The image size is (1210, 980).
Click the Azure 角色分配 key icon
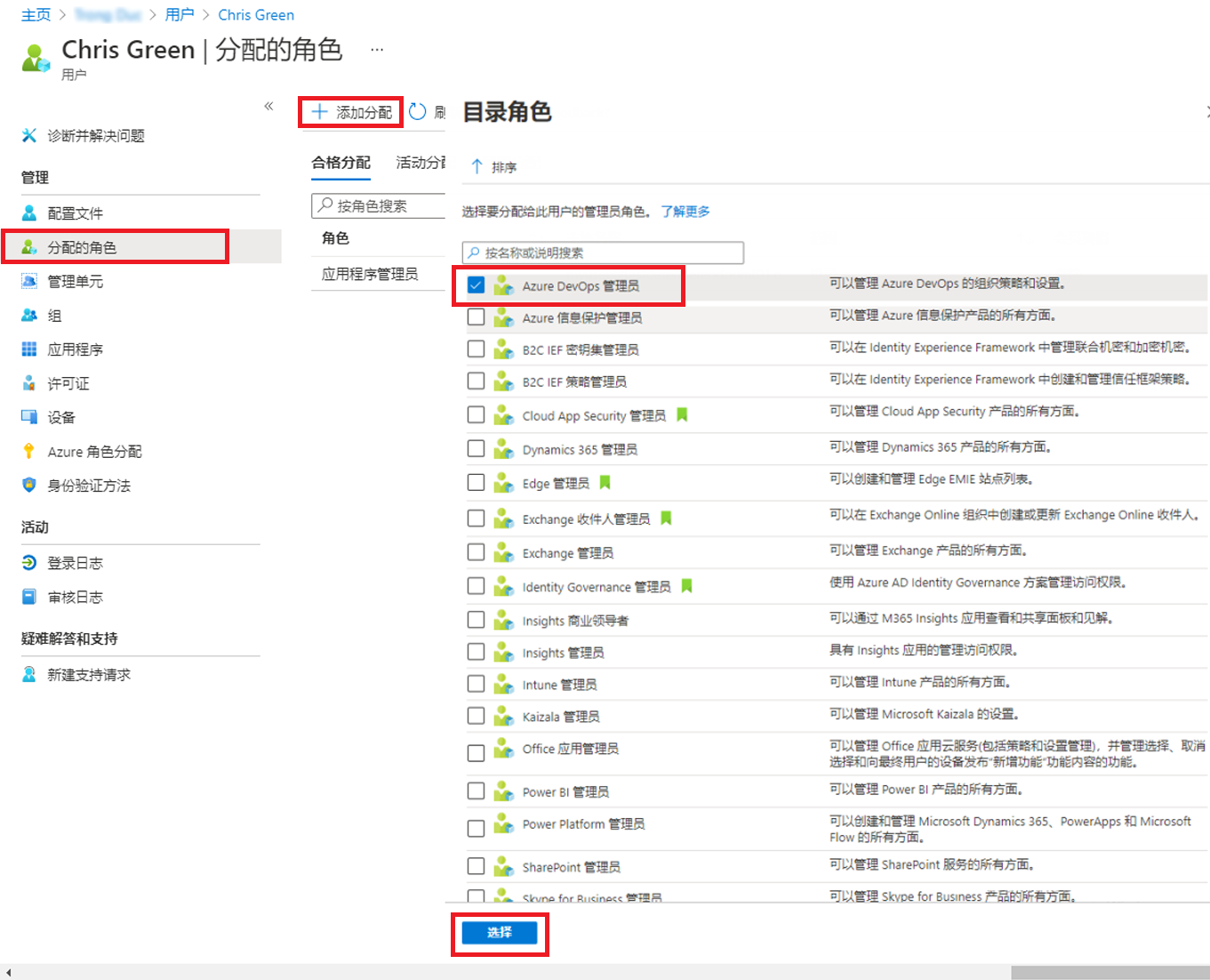point(29,451)
